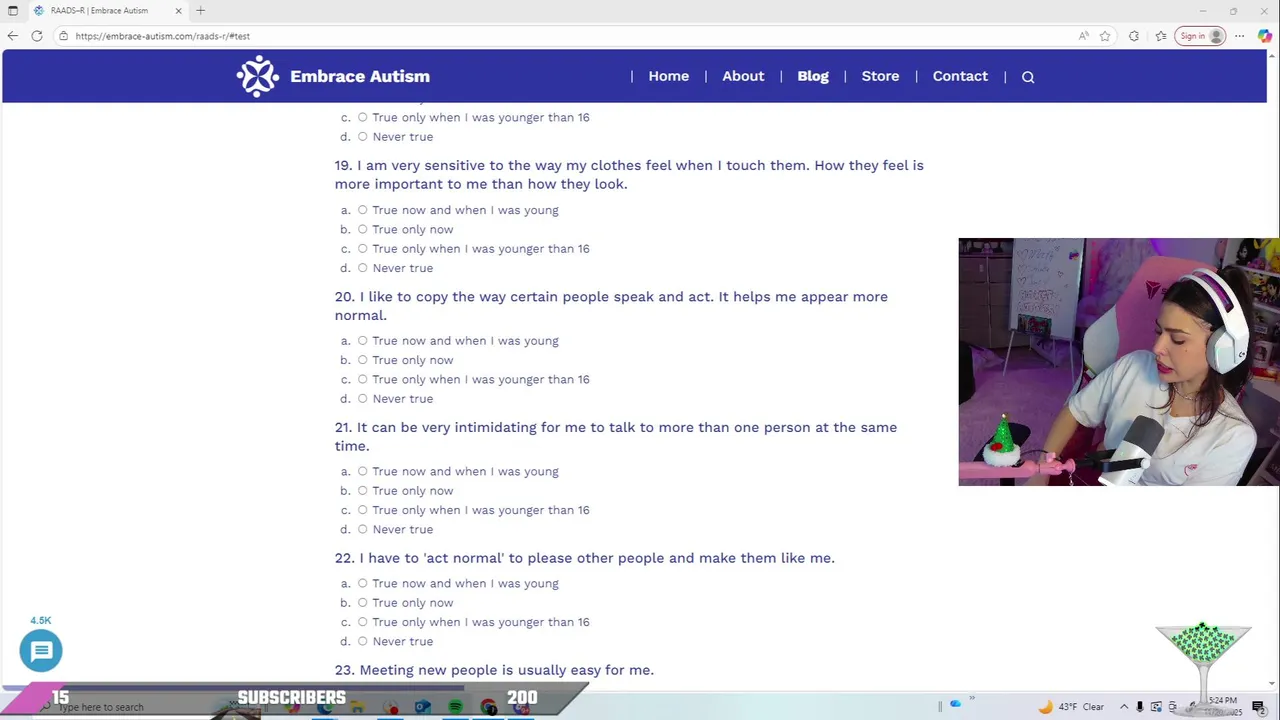Screen dimensions: 1280x720
Task: Select 'True now and when I was young' for question 22
Action: coord(363,583)
